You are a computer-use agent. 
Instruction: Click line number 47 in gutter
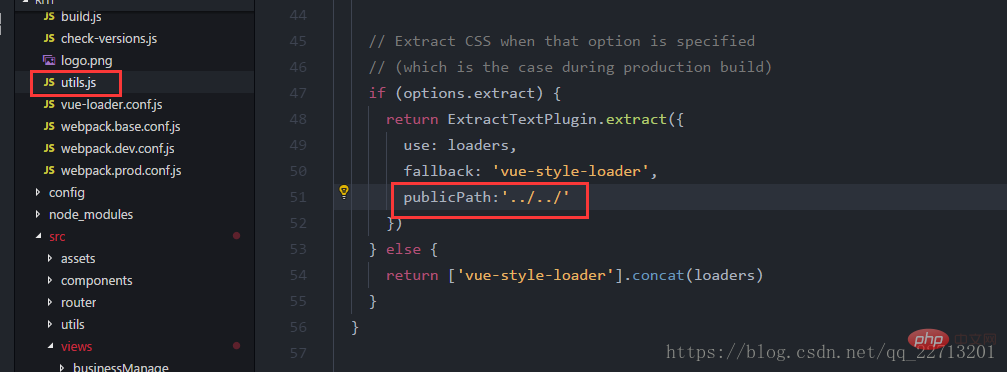pyautogui.click(x=298, y=93)
